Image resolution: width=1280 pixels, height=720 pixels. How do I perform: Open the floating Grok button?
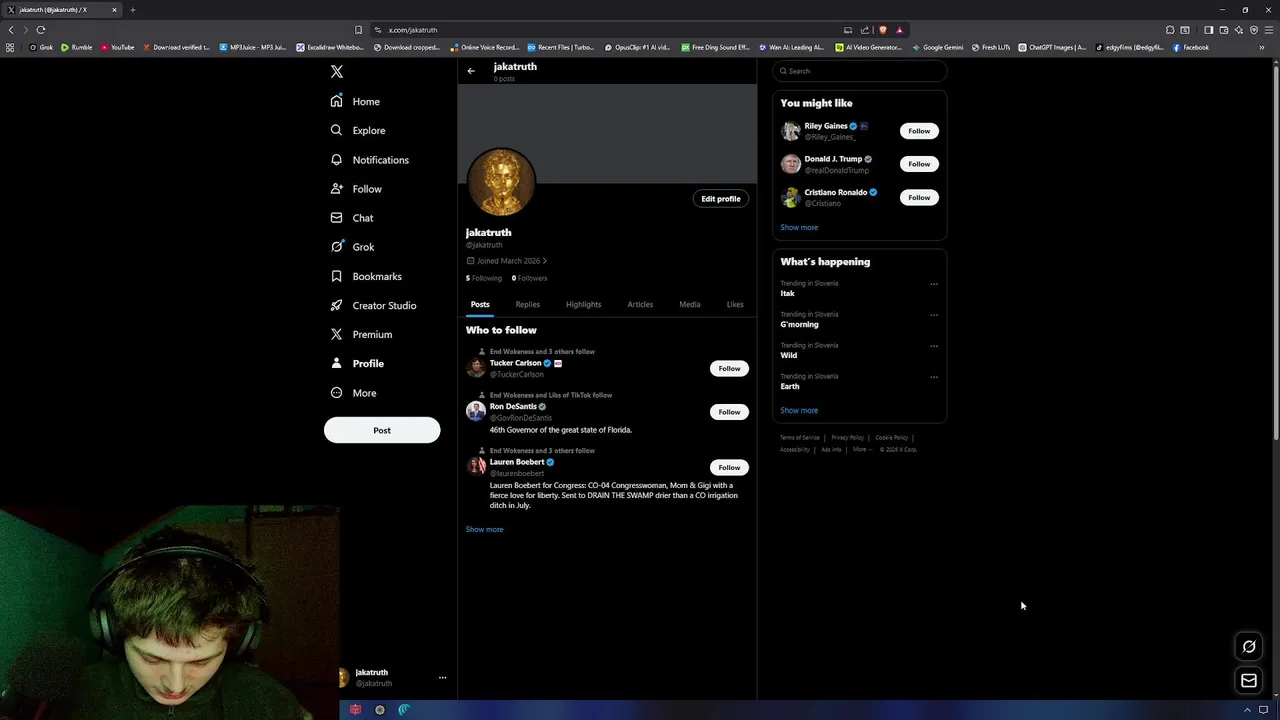(x=1249, y=647)
